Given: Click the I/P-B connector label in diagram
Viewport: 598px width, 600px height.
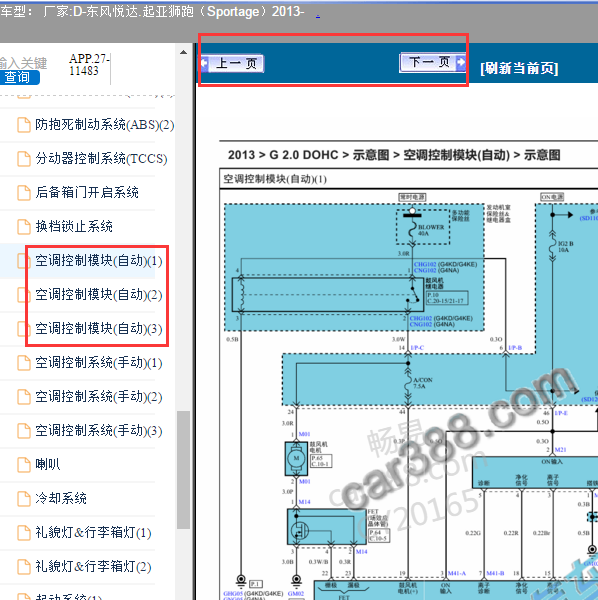Looking at the screenshot, I should [515, 347].
